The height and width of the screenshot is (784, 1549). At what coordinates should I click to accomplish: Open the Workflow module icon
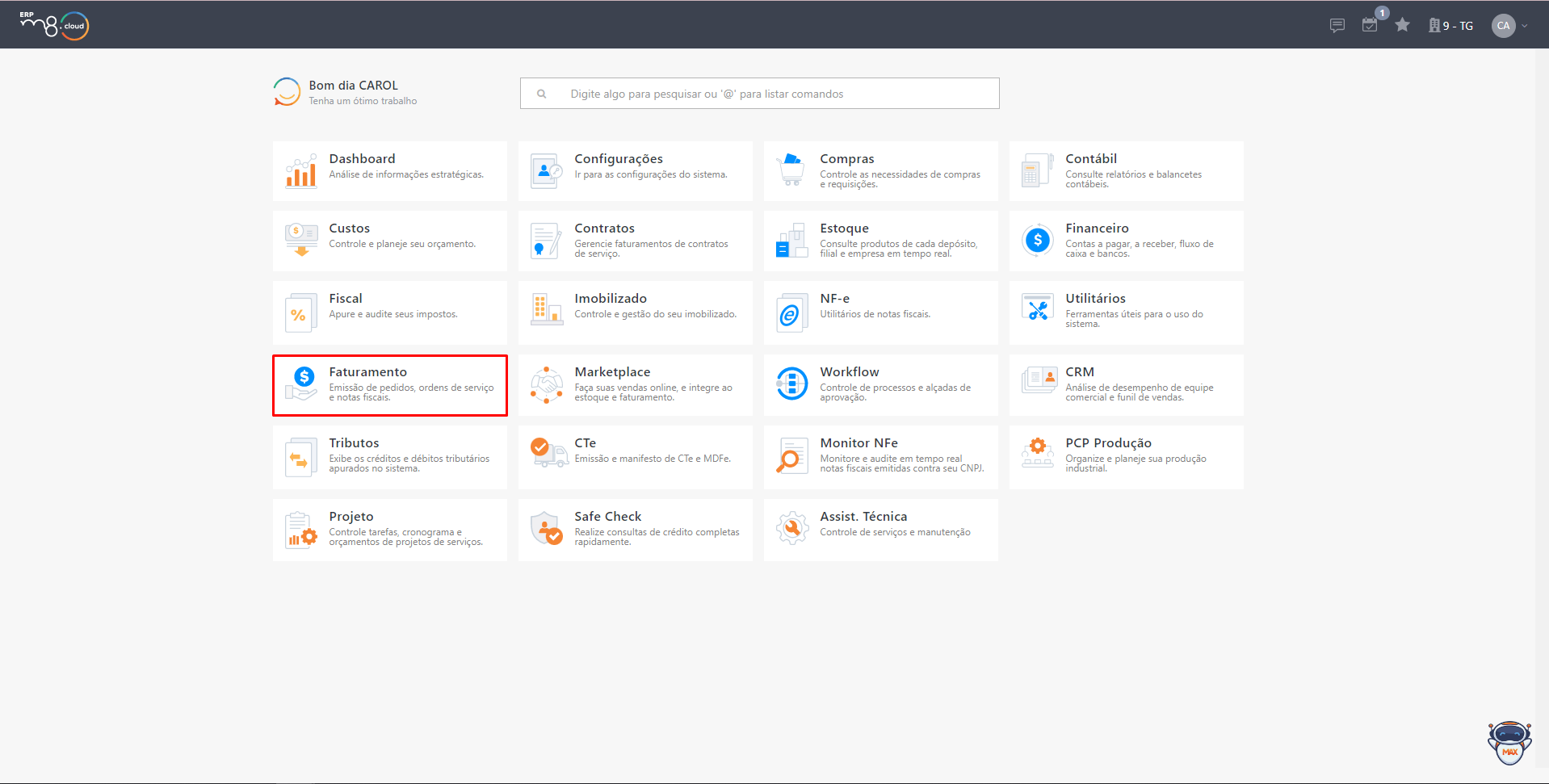791,384
